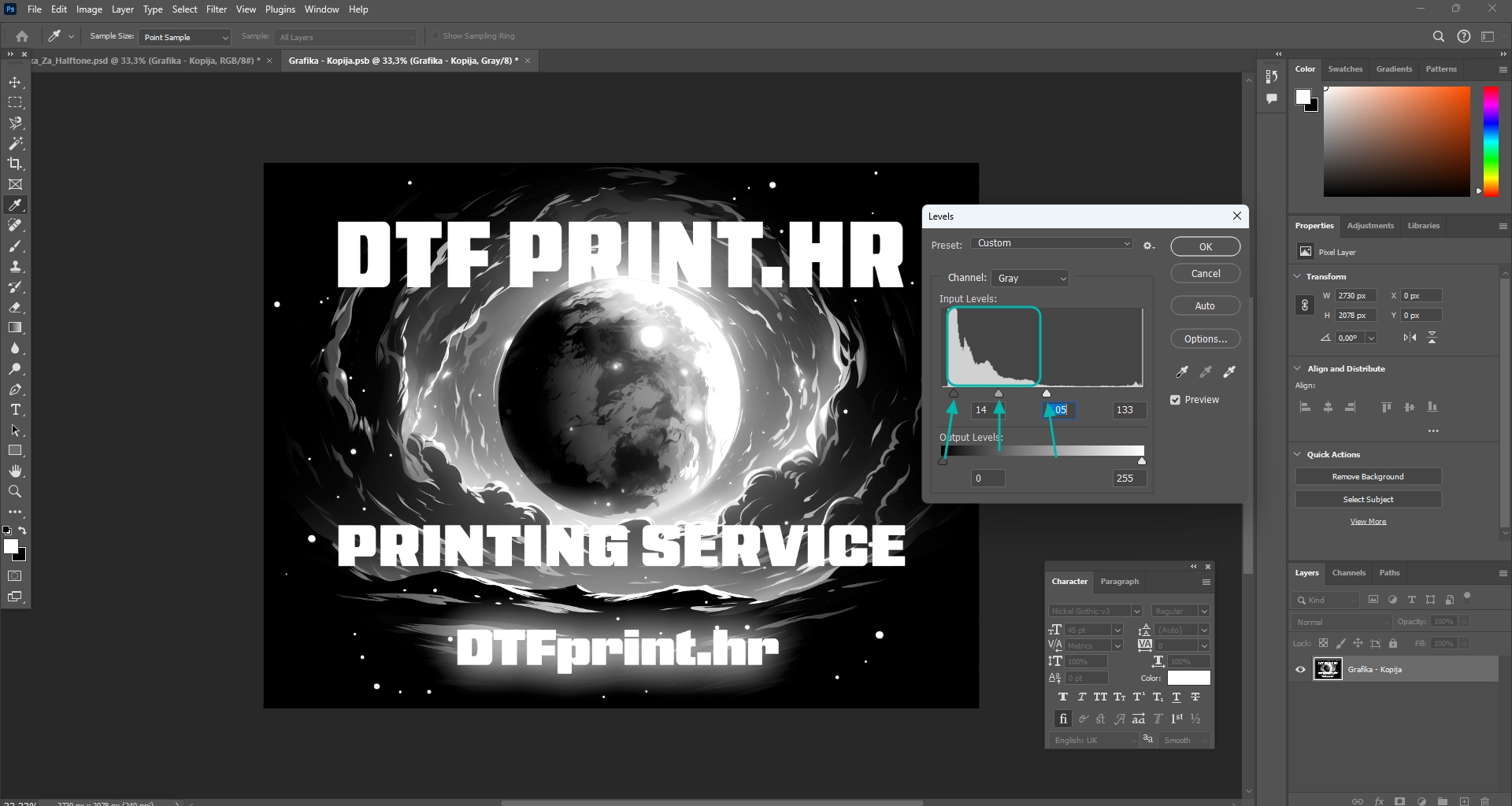Open the layer blend mode Normal dropdown

(x=1342, y=622)
